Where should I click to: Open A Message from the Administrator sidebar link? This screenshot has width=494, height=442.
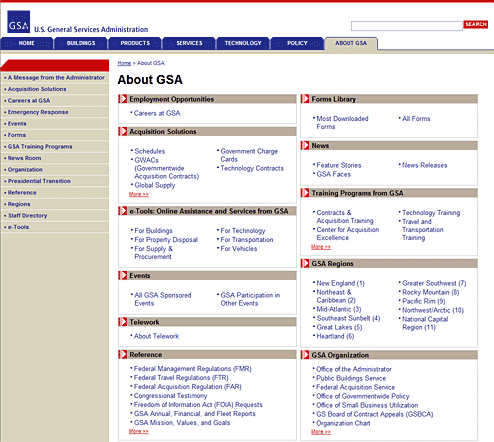[x=56, y=77]
